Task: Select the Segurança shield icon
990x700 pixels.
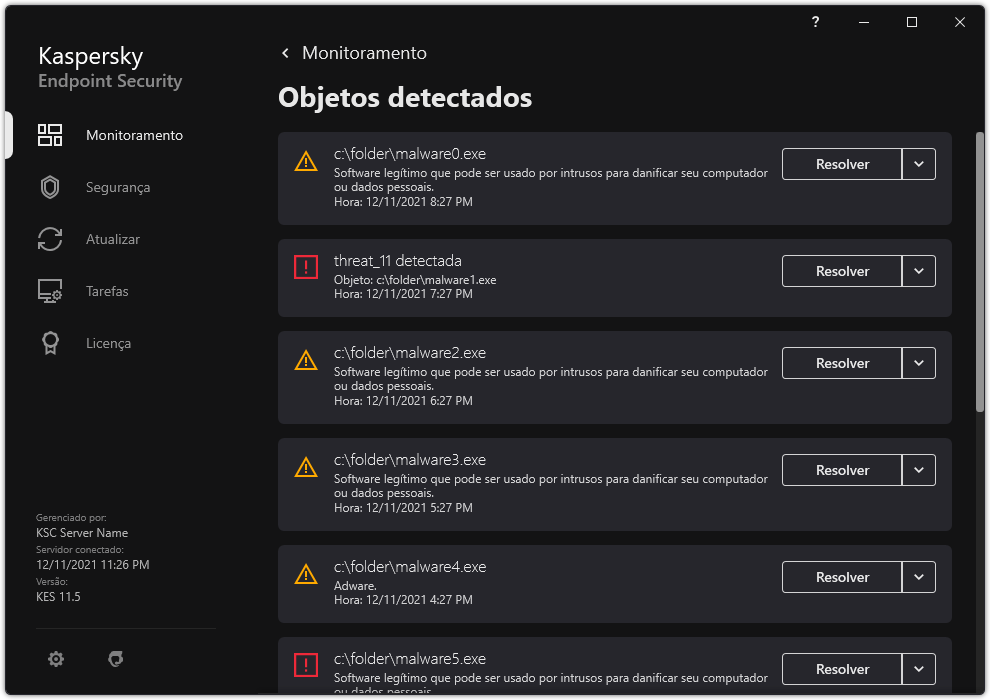Action: click(50, 187)
